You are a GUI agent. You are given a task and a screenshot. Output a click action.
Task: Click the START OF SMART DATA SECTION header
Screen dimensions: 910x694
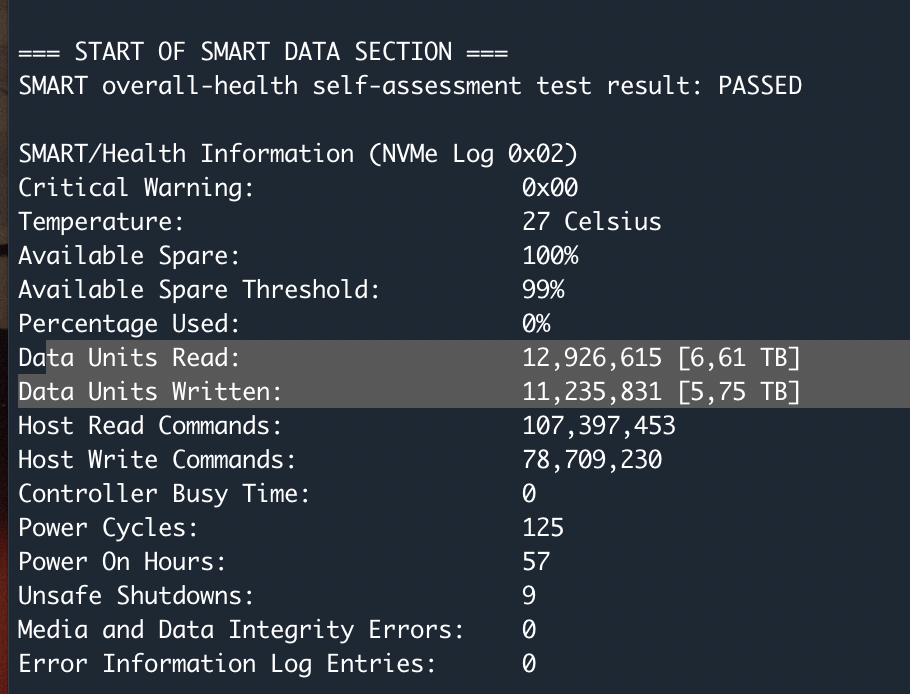263,52
